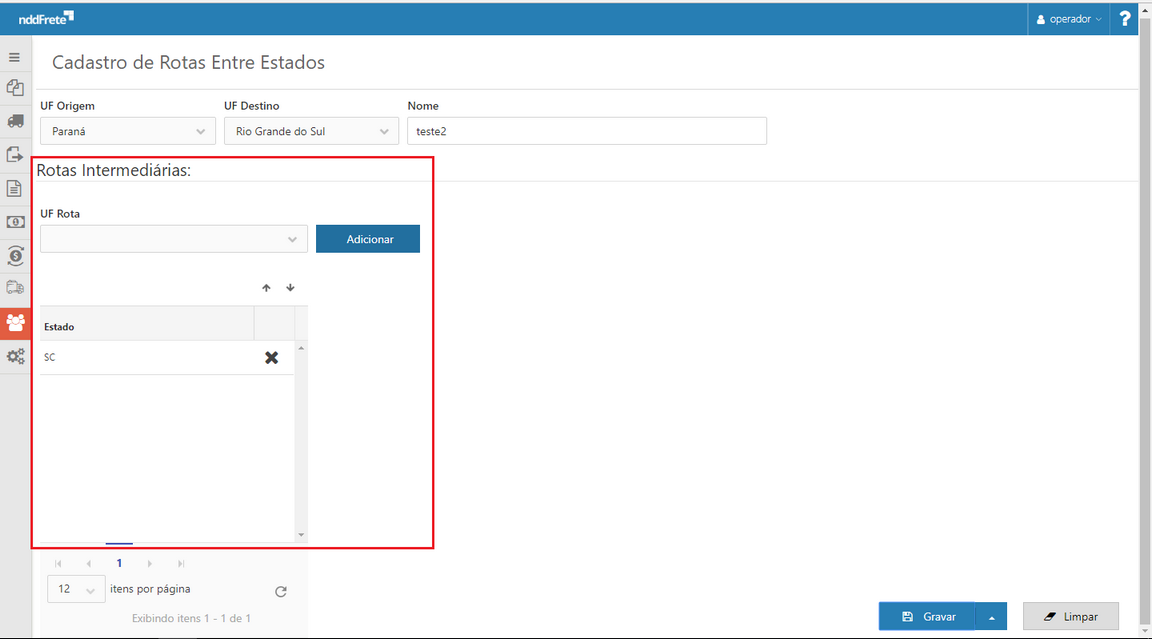Open the dollar refresh sidebar icon
The height and width of the screenshot is (639, 1152).
(15, 256)
